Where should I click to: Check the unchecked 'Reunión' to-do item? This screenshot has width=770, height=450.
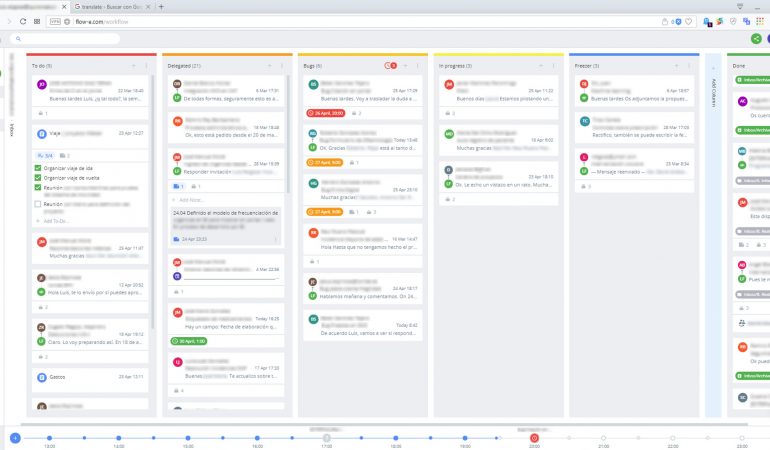(38, 203)
